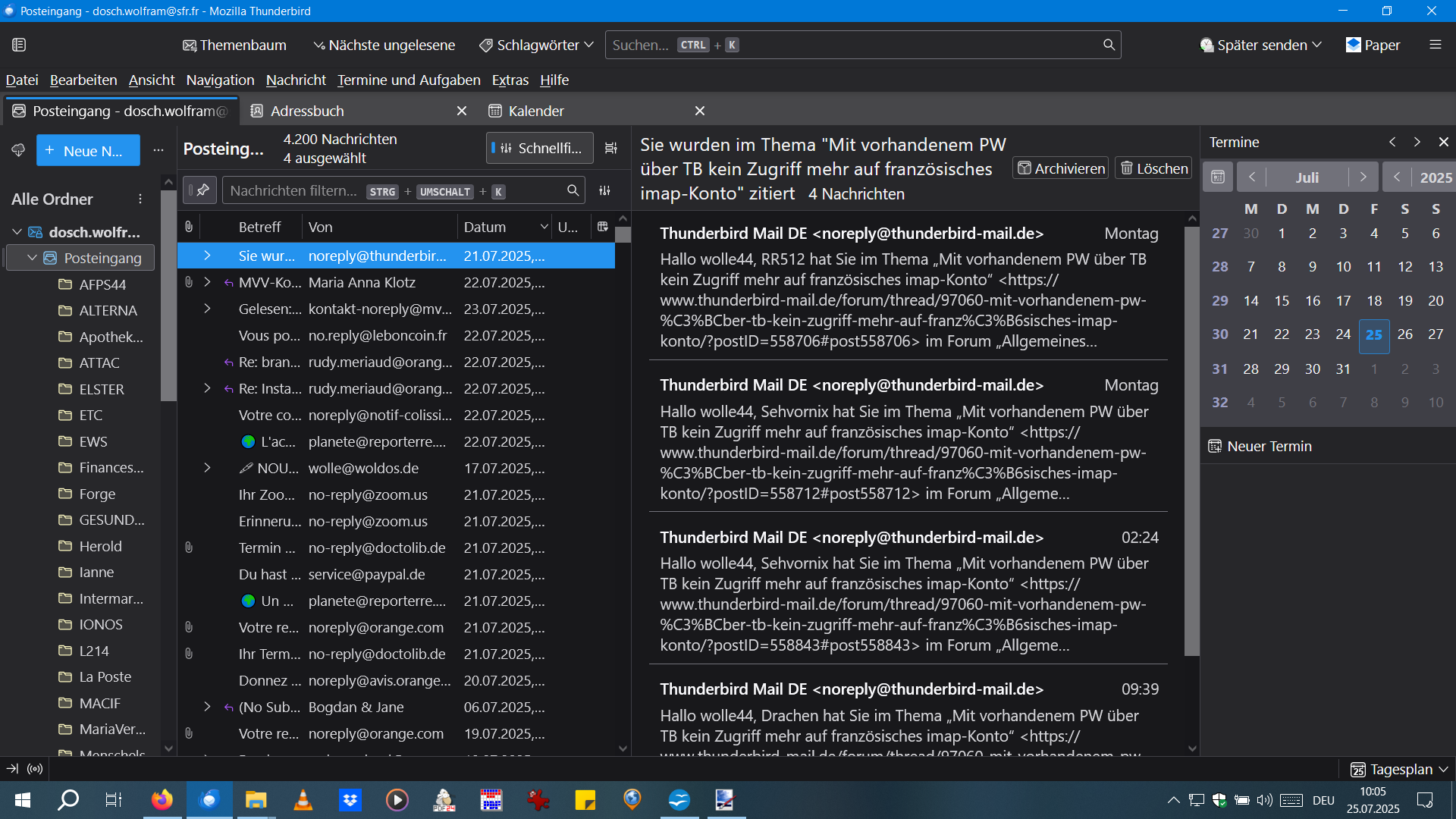Open Firefox from the Windows taskbar
The width and height of the screenshot is (1456, 819).
(x=162, y=800)
